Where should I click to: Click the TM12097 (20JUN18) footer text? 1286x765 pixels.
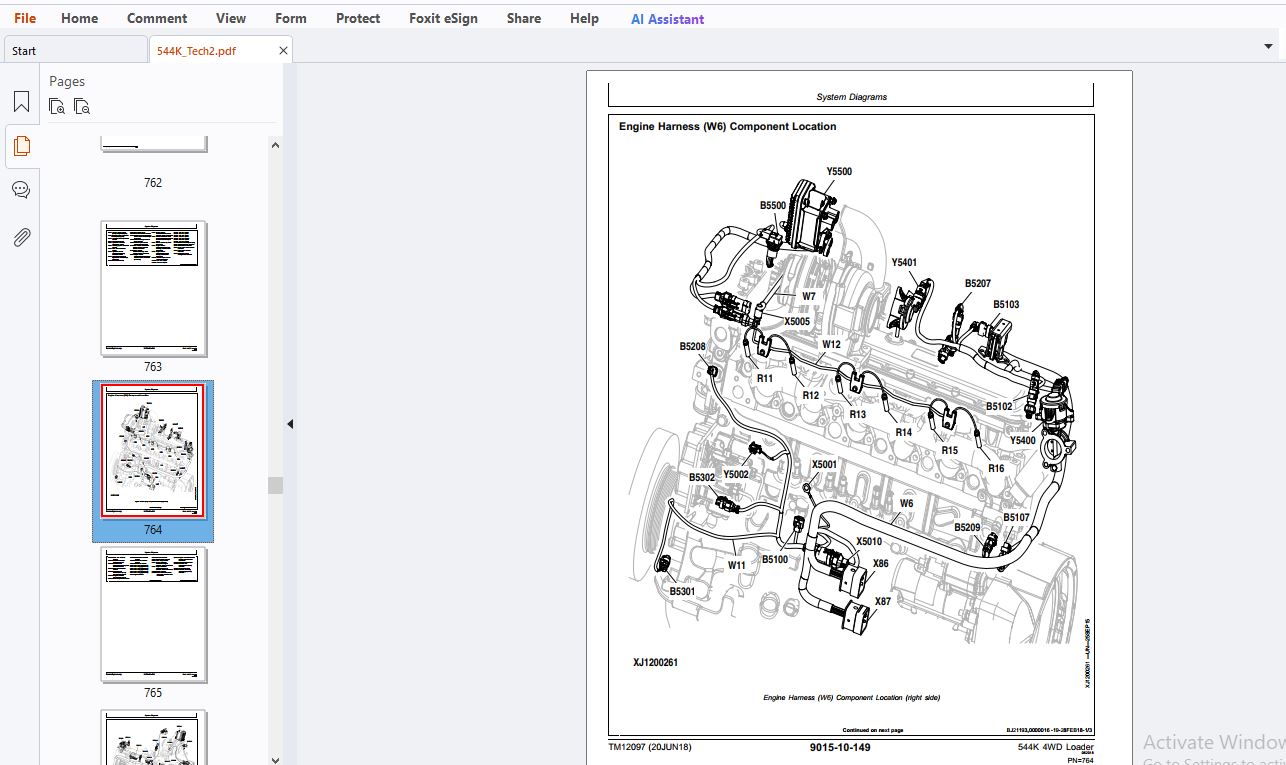tap(650, 747)
